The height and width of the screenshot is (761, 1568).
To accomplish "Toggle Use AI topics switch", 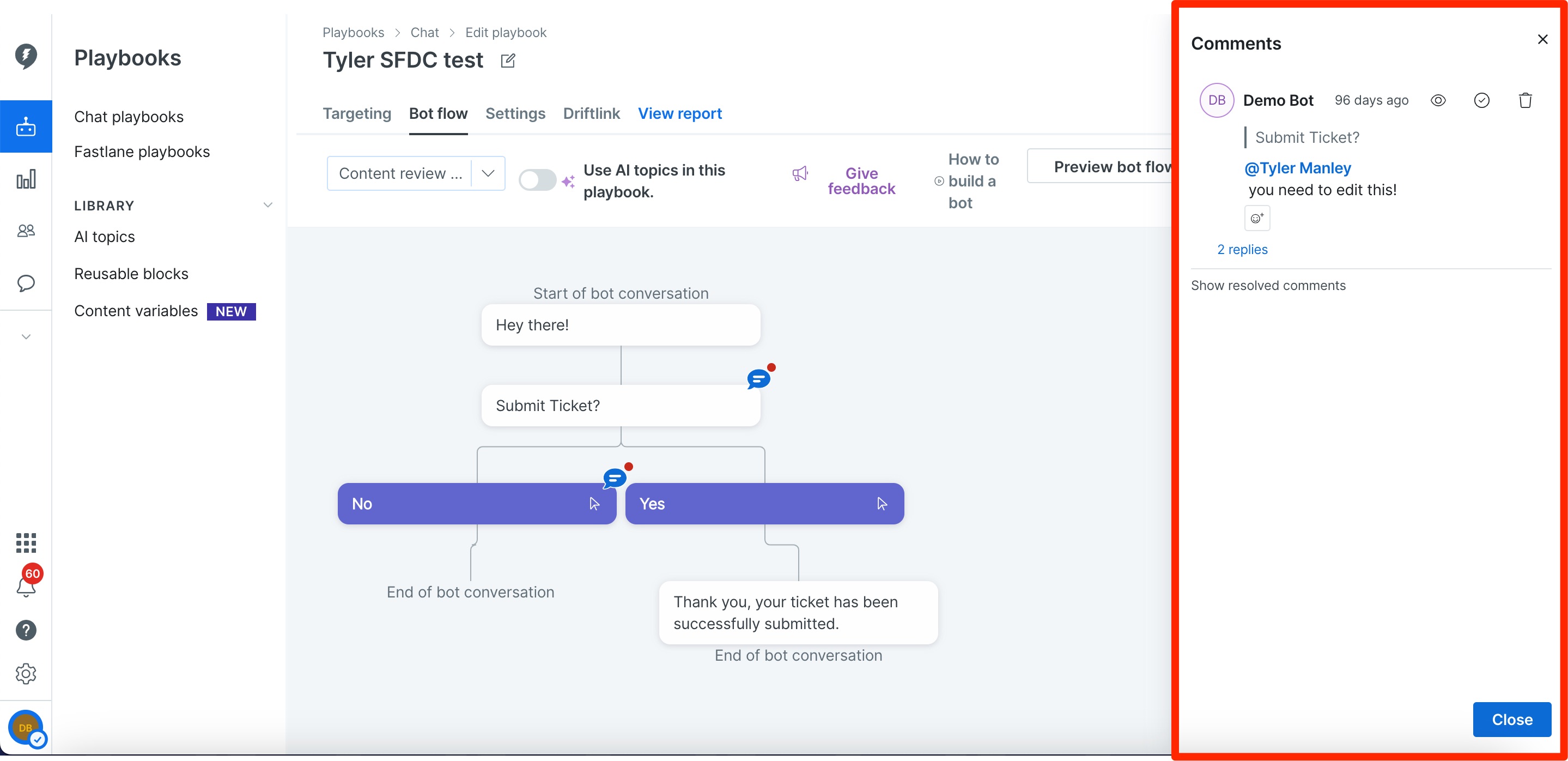I will 538,179.
